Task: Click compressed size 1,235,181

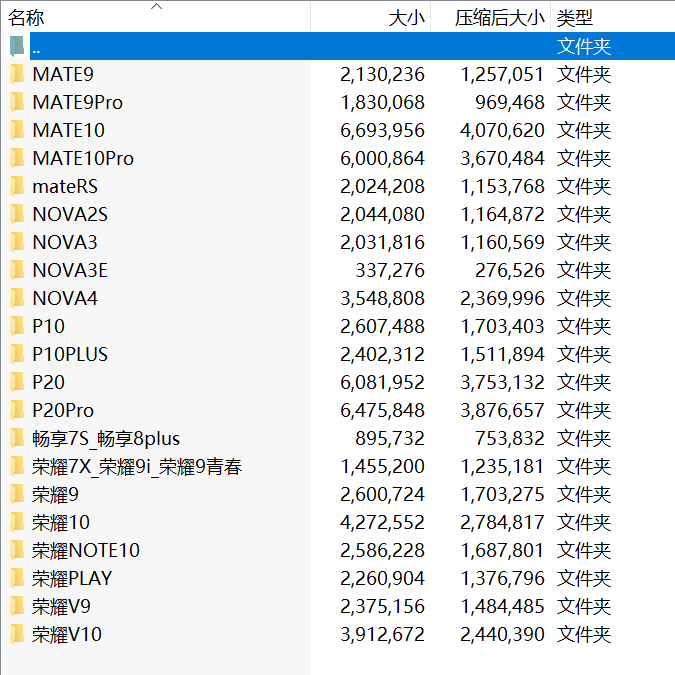Action: point(502,466)
